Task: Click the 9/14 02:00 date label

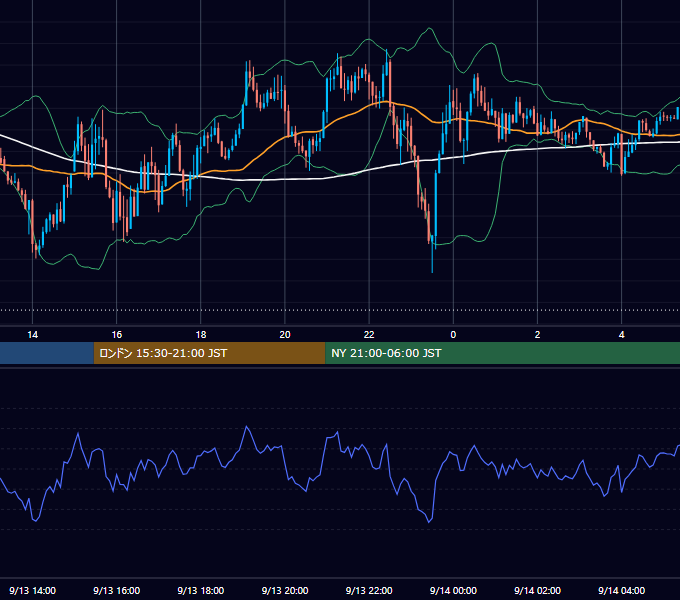Action: click(x=537, y=590)
